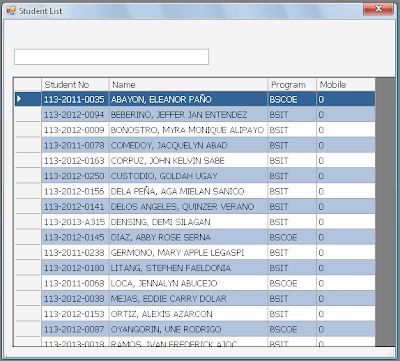
Task: Select name MEJAS, EDDIE CARRY DOLAR
Action: pos(188,298)
